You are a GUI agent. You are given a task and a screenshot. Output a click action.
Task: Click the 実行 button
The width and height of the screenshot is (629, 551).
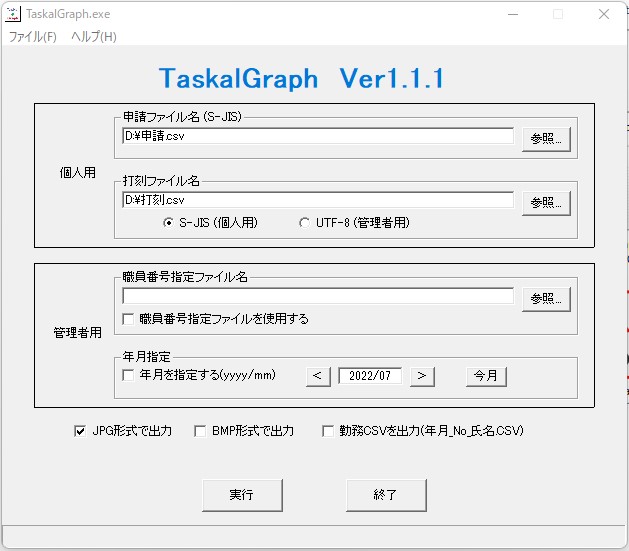[x=242, y=495]
